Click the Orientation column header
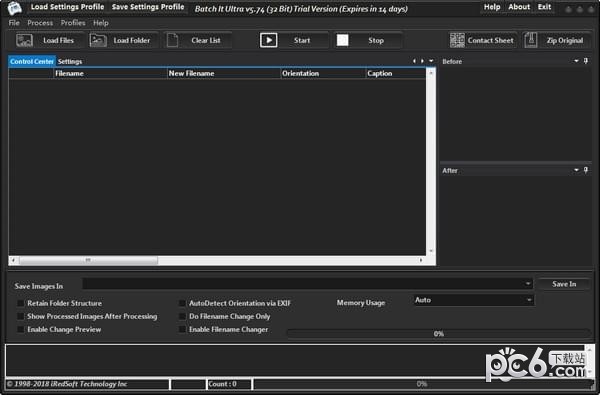Screen dimensions: 600x395 323,73
